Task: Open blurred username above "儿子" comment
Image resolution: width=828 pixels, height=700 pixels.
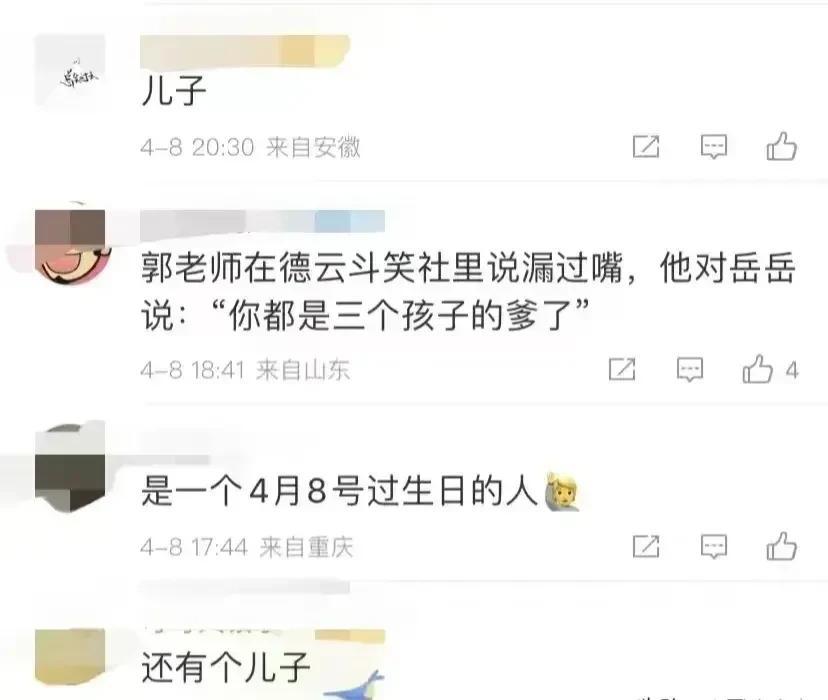Action: [245, 51]
